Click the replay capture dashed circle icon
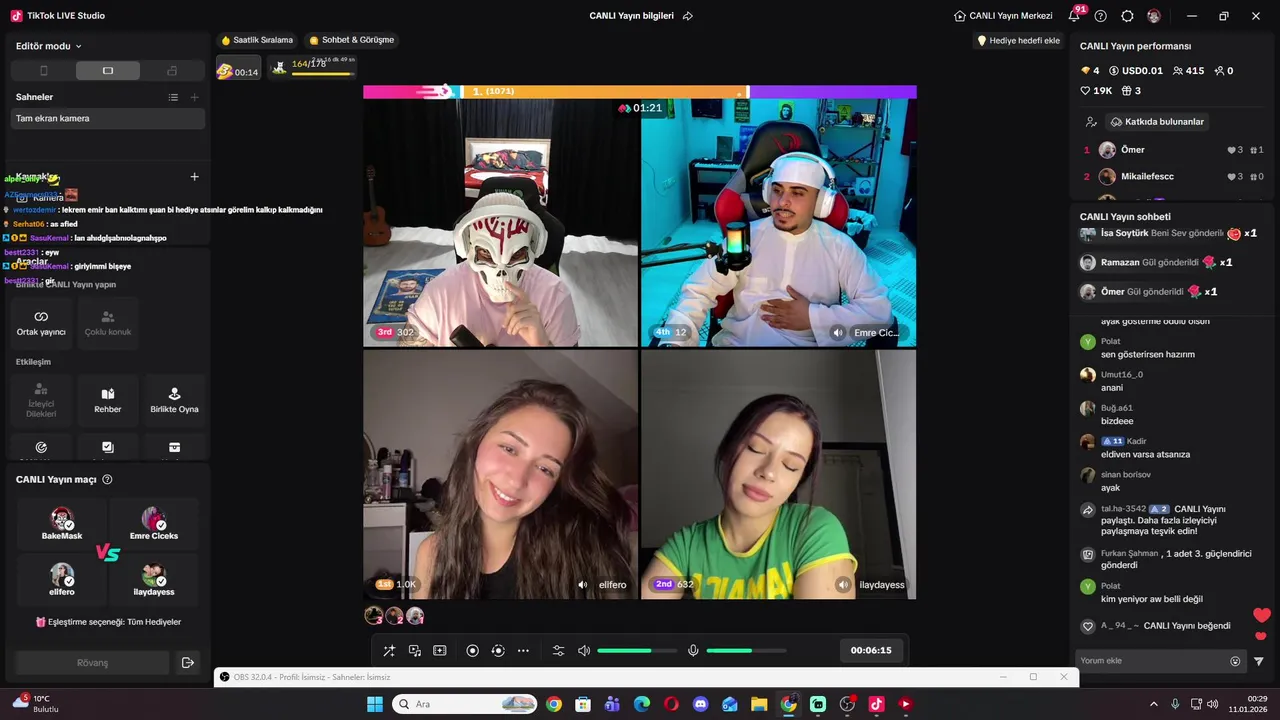This screenshot has width=1280, height=720. (498, 651)
